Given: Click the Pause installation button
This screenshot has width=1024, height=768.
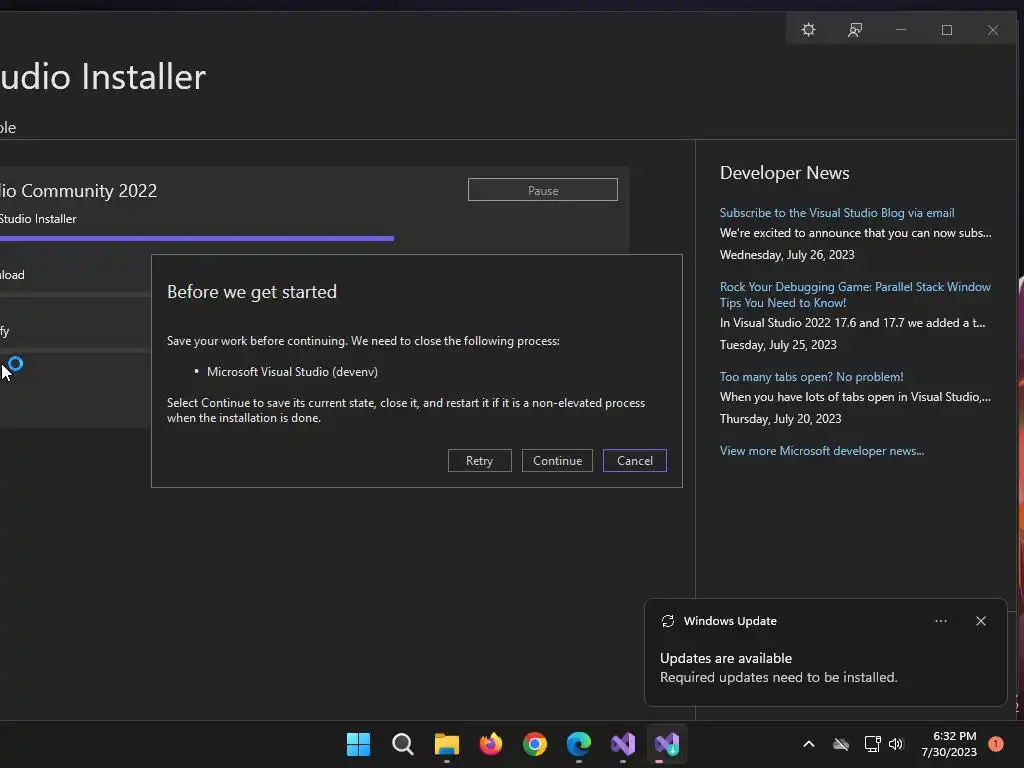Looking at the screenshot, I should (543, 190).
